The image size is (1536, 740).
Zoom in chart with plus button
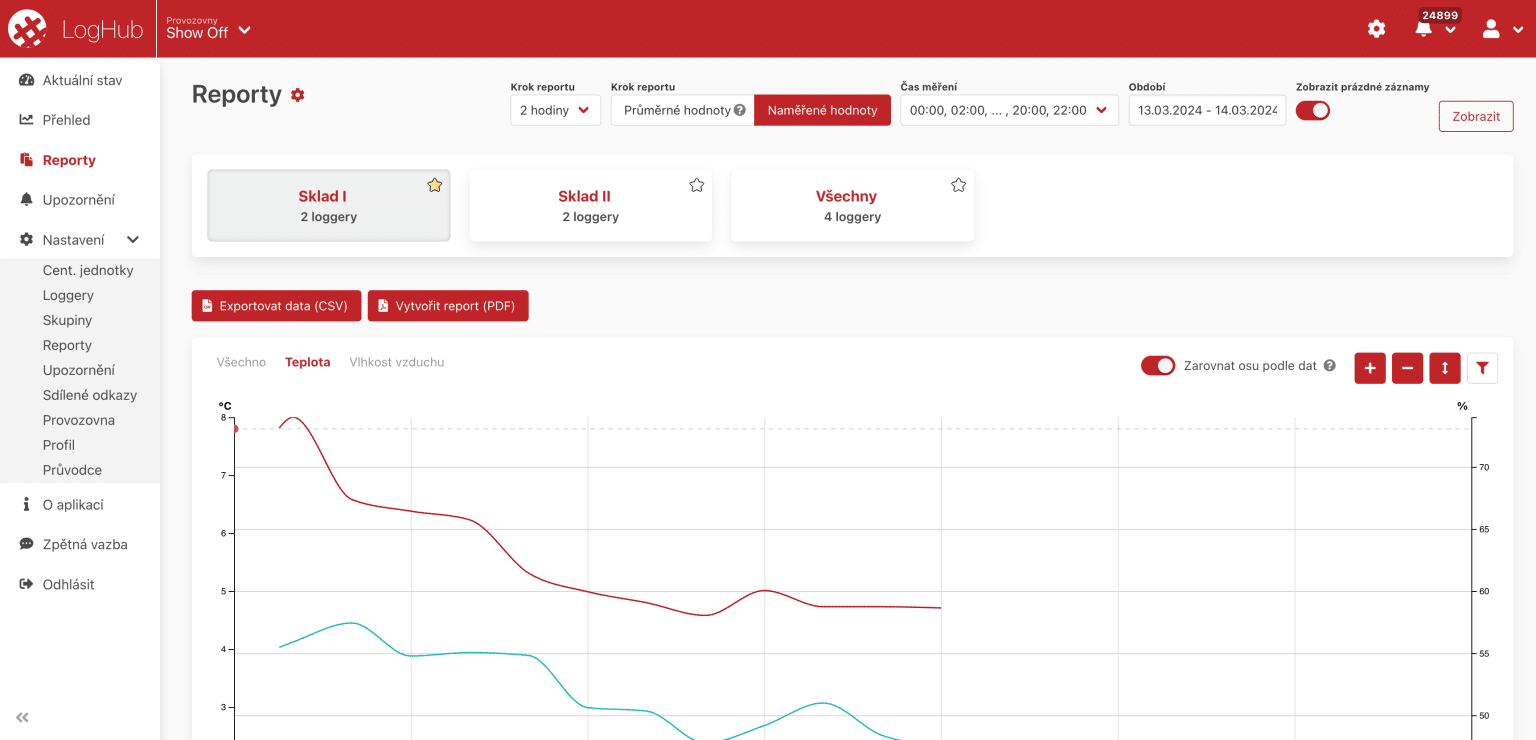[x=1369, y=368]
